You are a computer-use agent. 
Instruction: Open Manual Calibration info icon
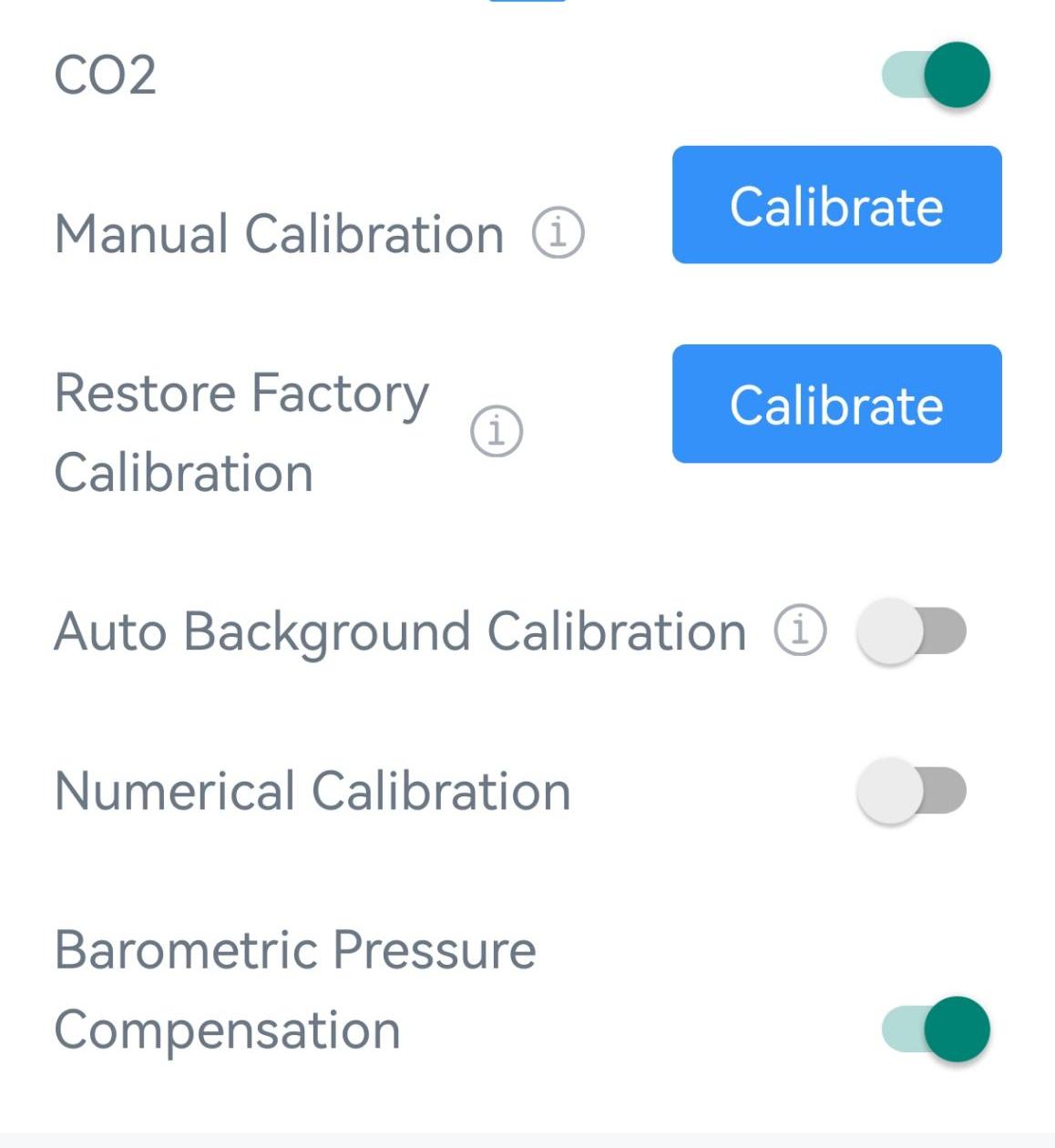(x=558, y=233)
